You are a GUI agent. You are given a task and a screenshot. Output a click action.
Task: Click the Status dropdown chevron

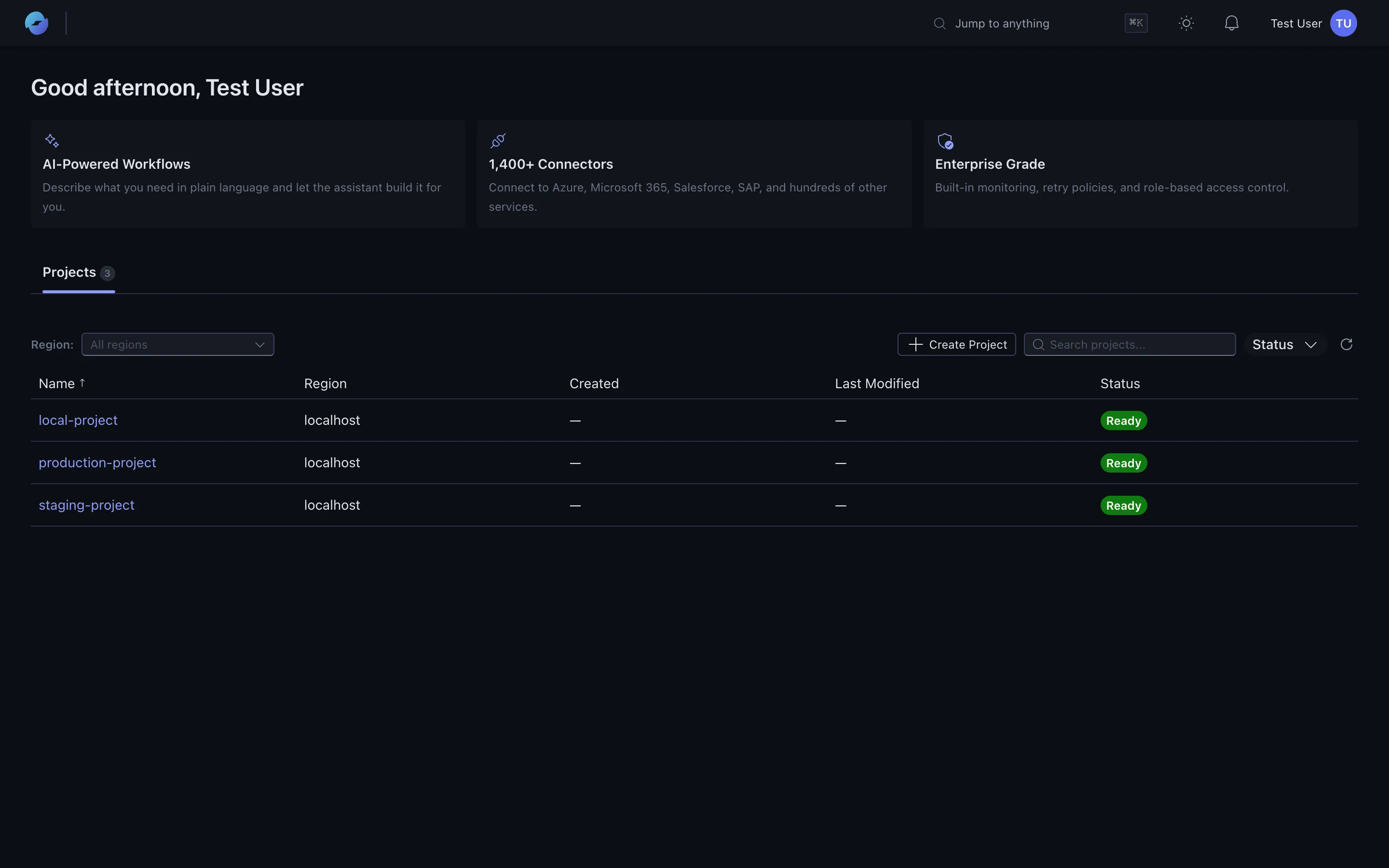click(1310, 345)
